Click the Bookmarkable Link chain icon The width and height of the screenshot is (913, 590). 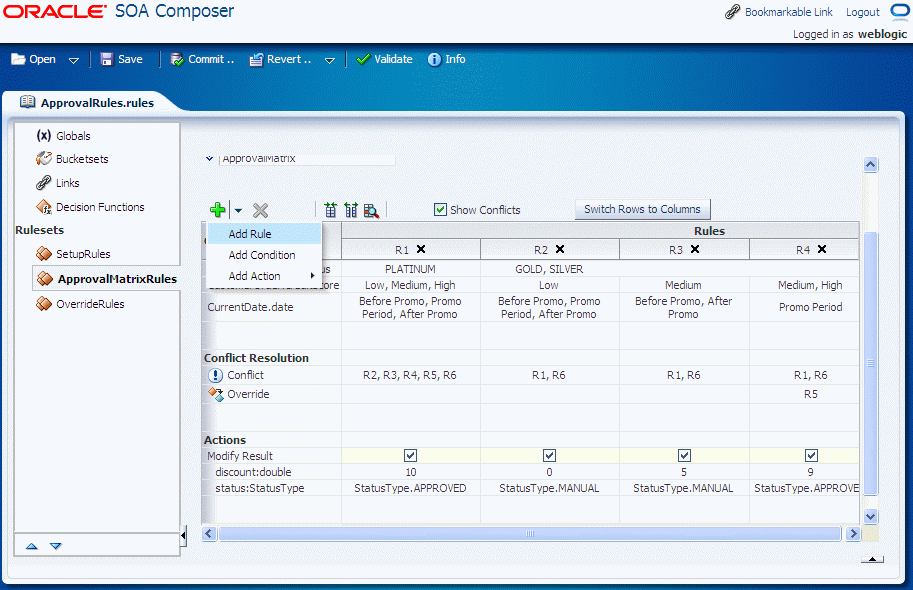click(x=732, y=12)
